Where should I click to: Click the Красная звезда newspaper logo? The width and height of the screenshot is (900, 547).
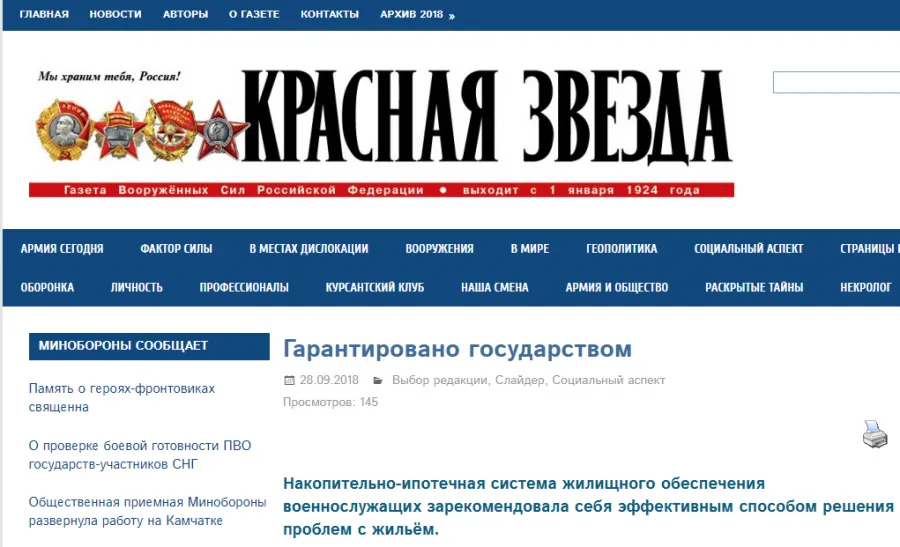click(487, 117)
